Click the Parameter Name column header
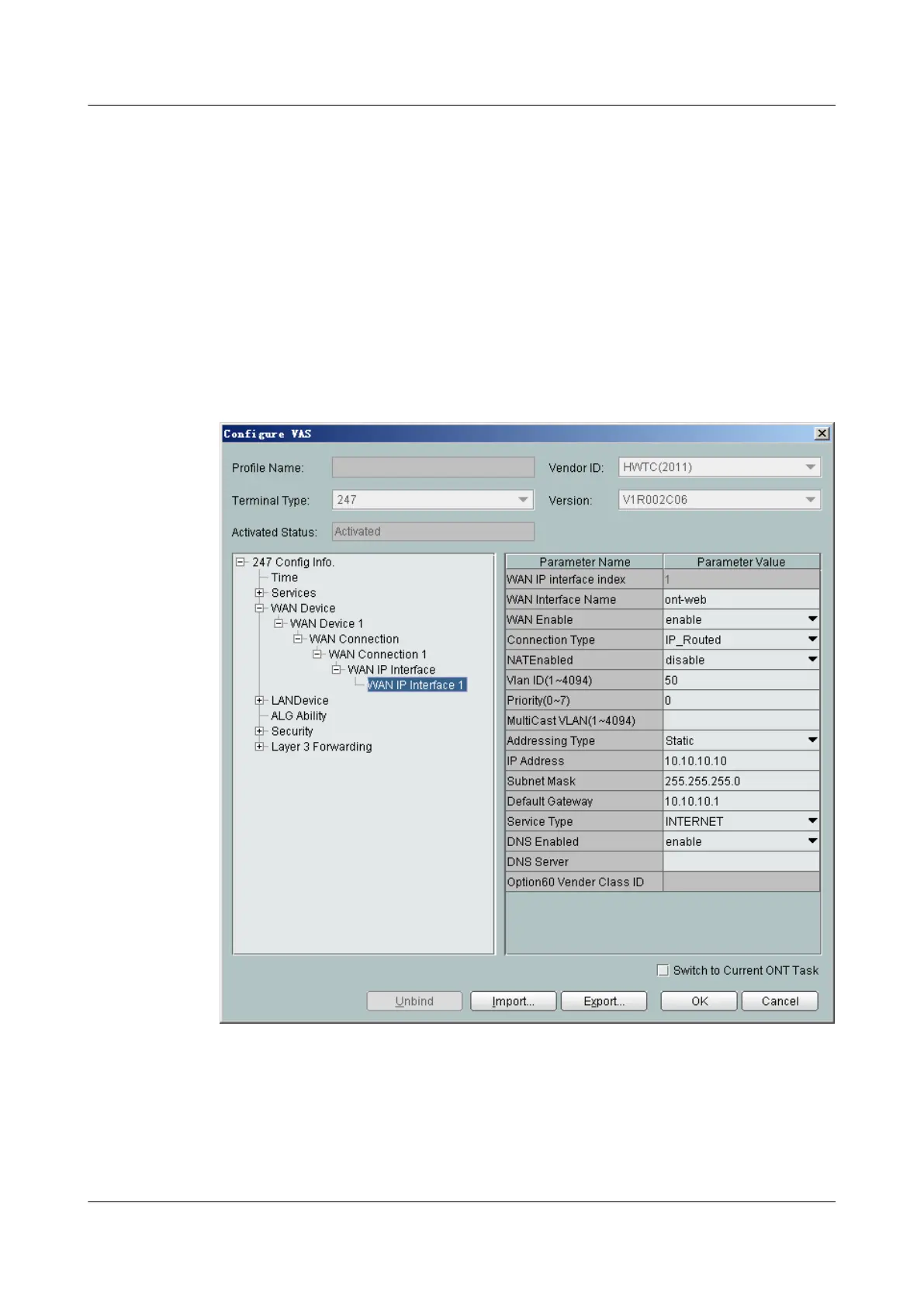Viewport: 924px width, 1307px height. [584, 562]
